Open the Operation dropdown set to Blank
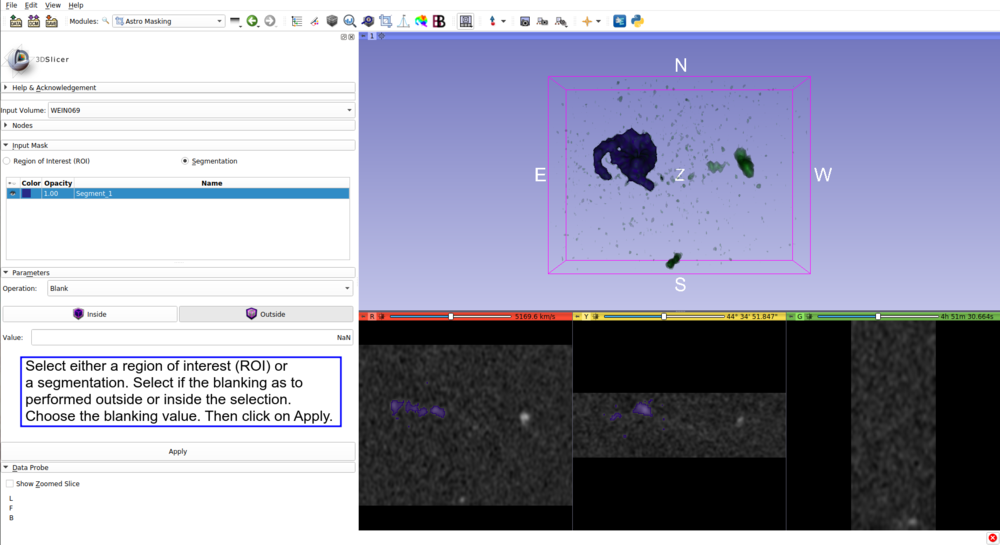1000x545 pixels. (x=200, y=289)
